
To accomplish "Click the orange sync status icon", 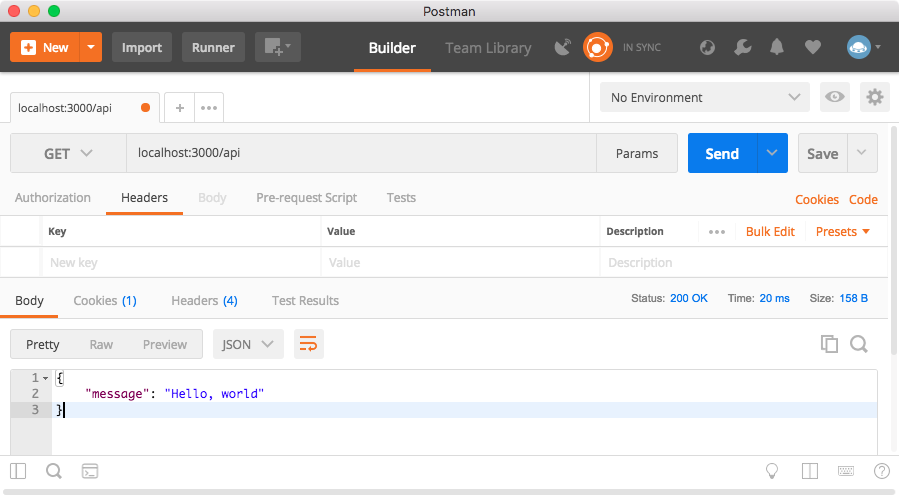I will pyautogui.click(x=598, y=47).
